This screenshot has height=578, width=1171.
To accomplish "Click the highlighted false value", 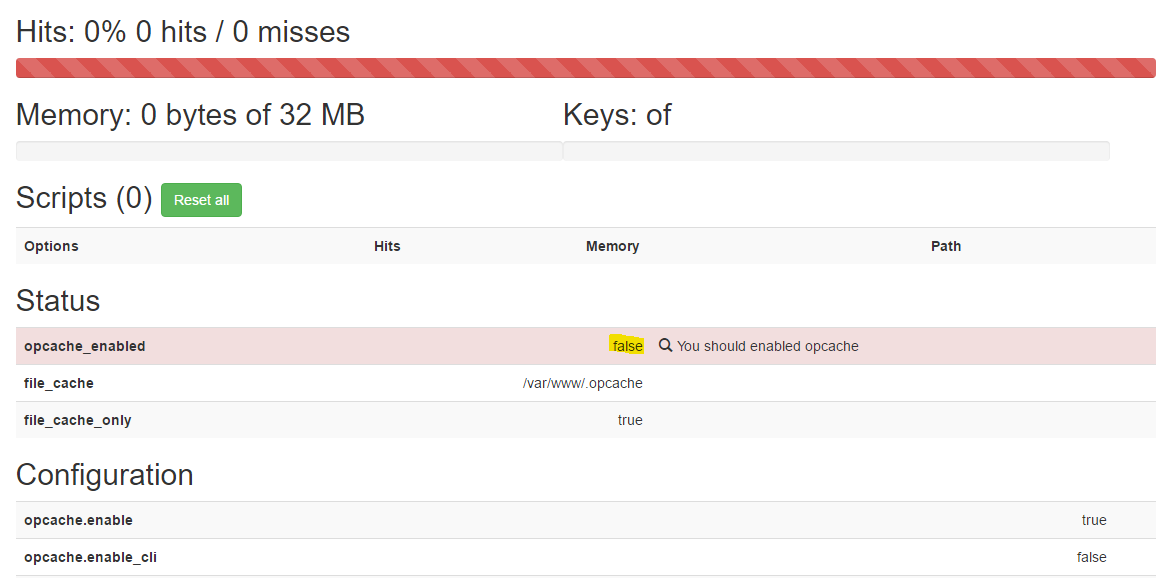I will (627, 346).
